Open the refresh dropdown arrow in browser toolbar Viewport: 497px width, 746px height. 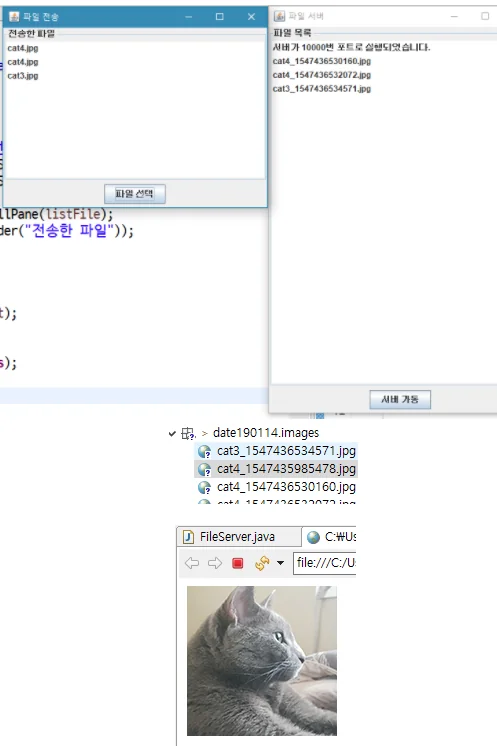point(281,563)
